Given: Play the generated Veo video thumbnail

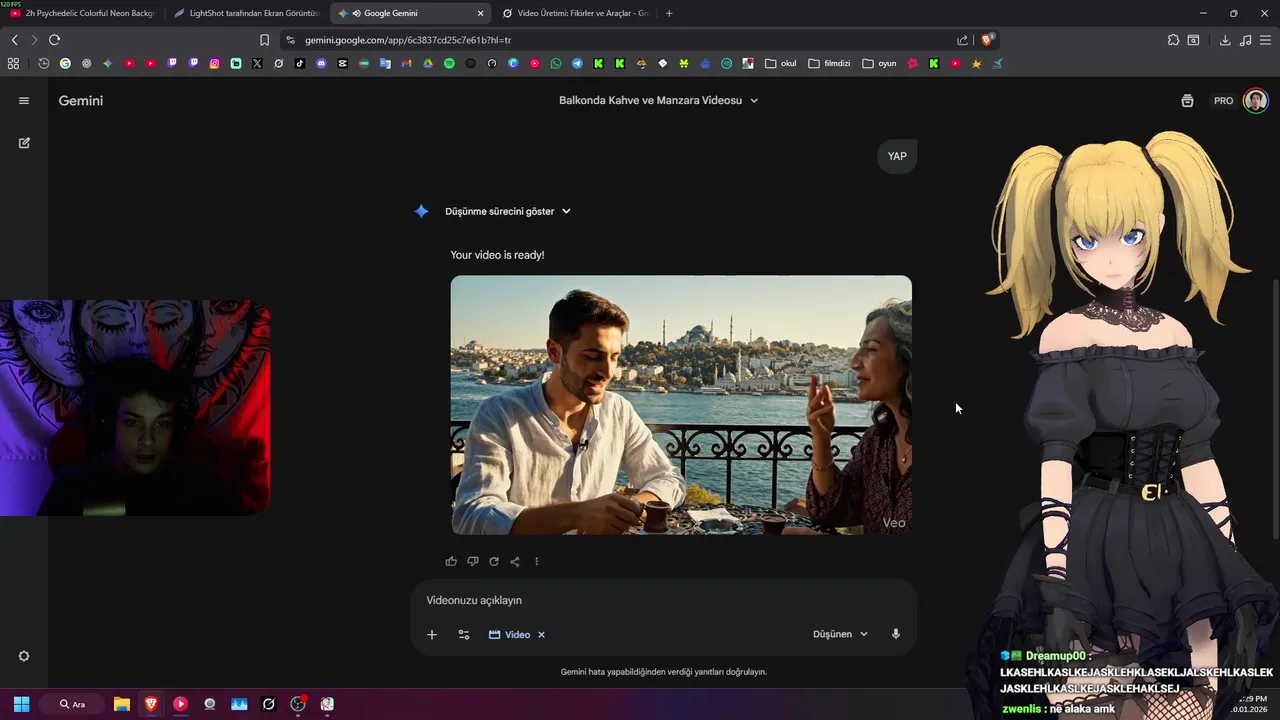Looking at the screenshot, I should pyautogui.click(x=681, y=405).
